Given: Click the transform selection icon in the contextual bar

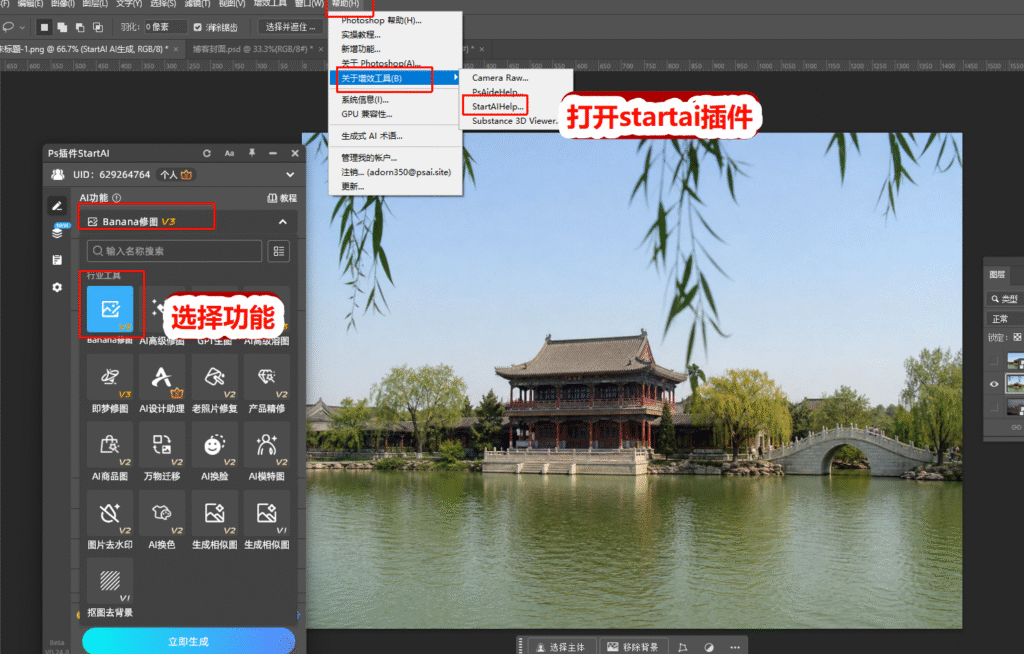Looking at the screenshot, I should click(x=682, y=647).
